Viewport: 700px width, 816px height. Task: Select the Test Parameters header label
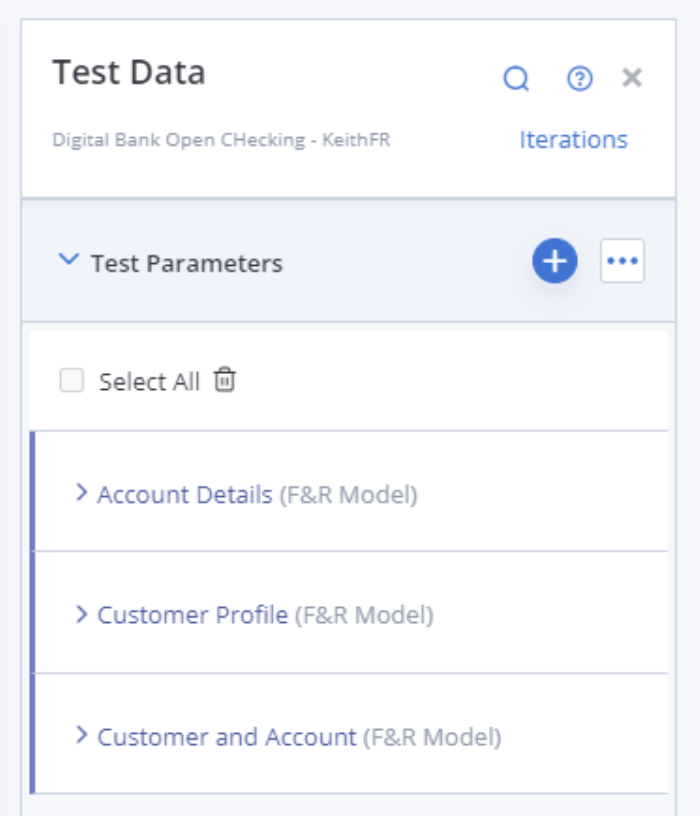(187, 263)
